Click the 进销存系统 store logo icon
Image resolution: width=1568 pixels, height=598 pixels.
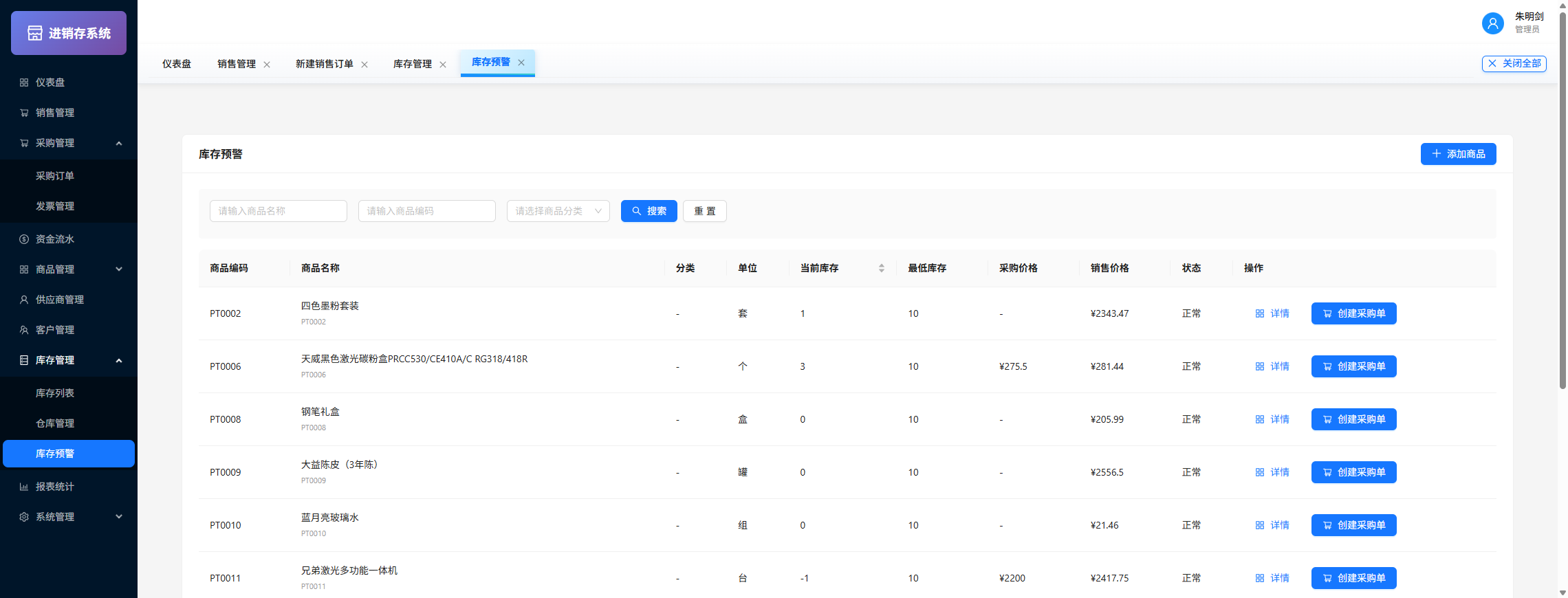click(x=35, y=33)
